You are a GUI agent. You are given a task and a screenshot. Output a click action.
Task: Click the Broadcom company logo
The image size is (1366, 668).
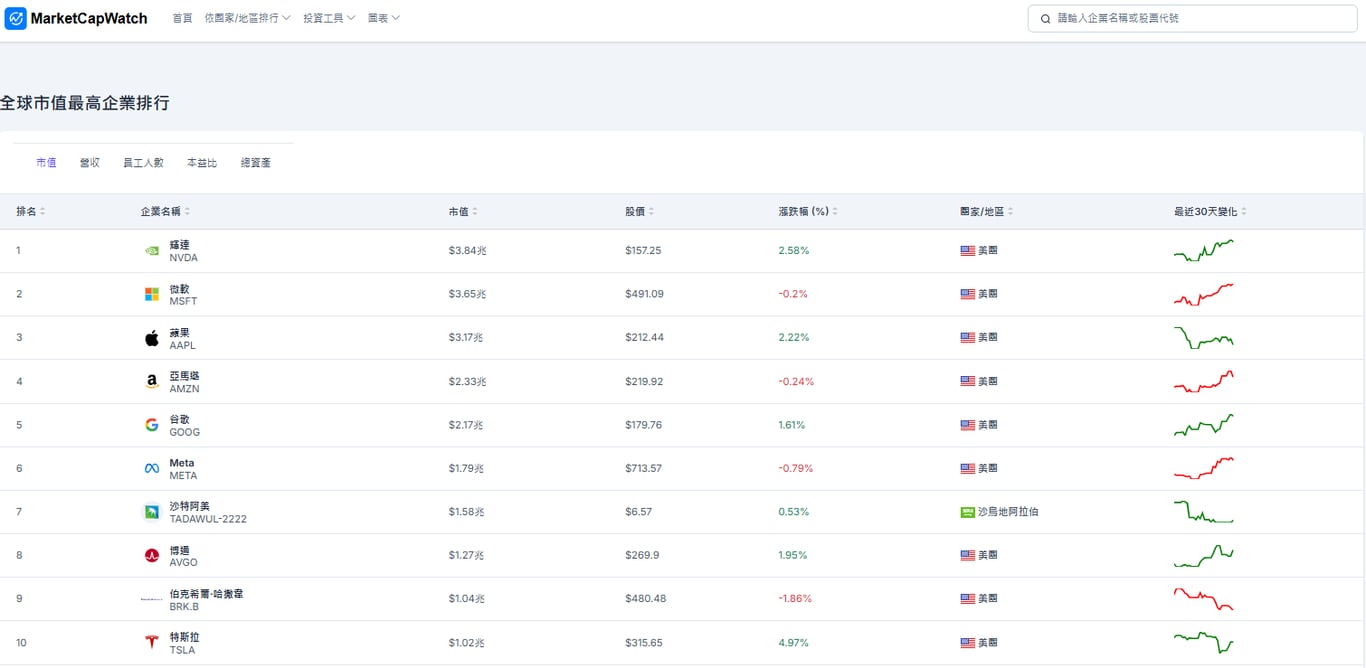point(152,555)
